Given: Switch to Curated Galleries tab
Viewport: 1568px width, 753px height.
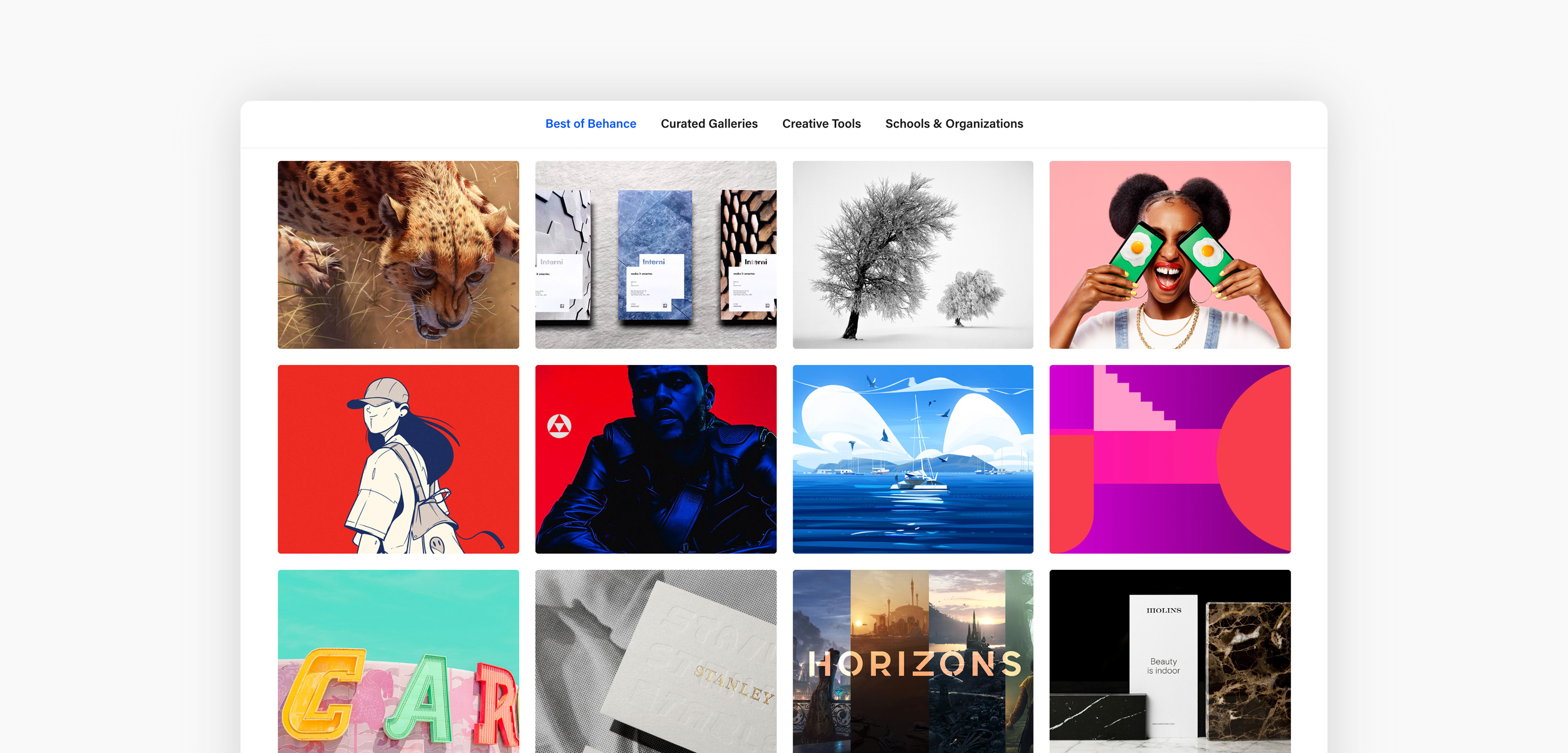Looking at the screenshot, I should click(708, 124).
